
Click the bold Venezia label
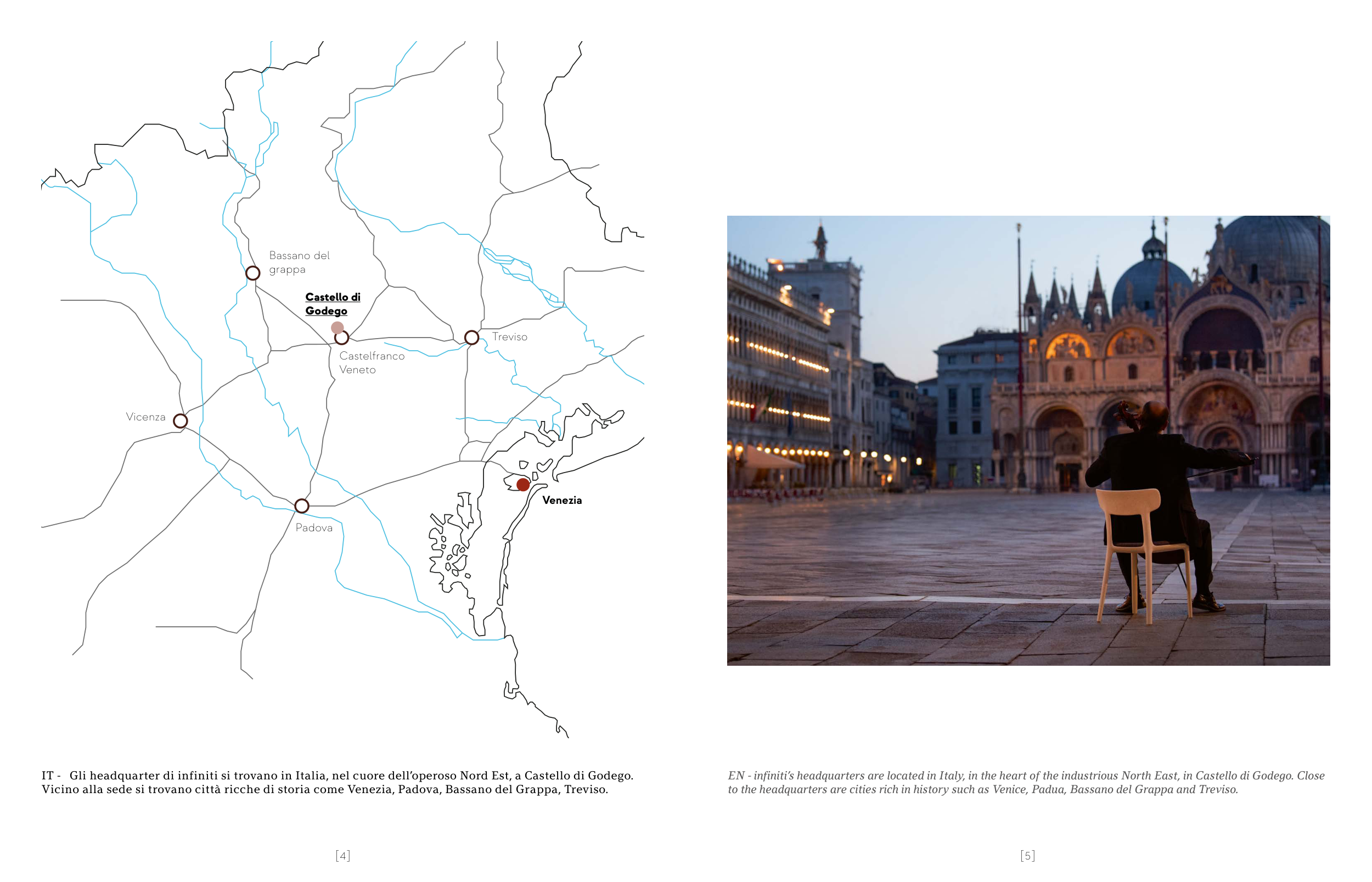coord(562,500)
